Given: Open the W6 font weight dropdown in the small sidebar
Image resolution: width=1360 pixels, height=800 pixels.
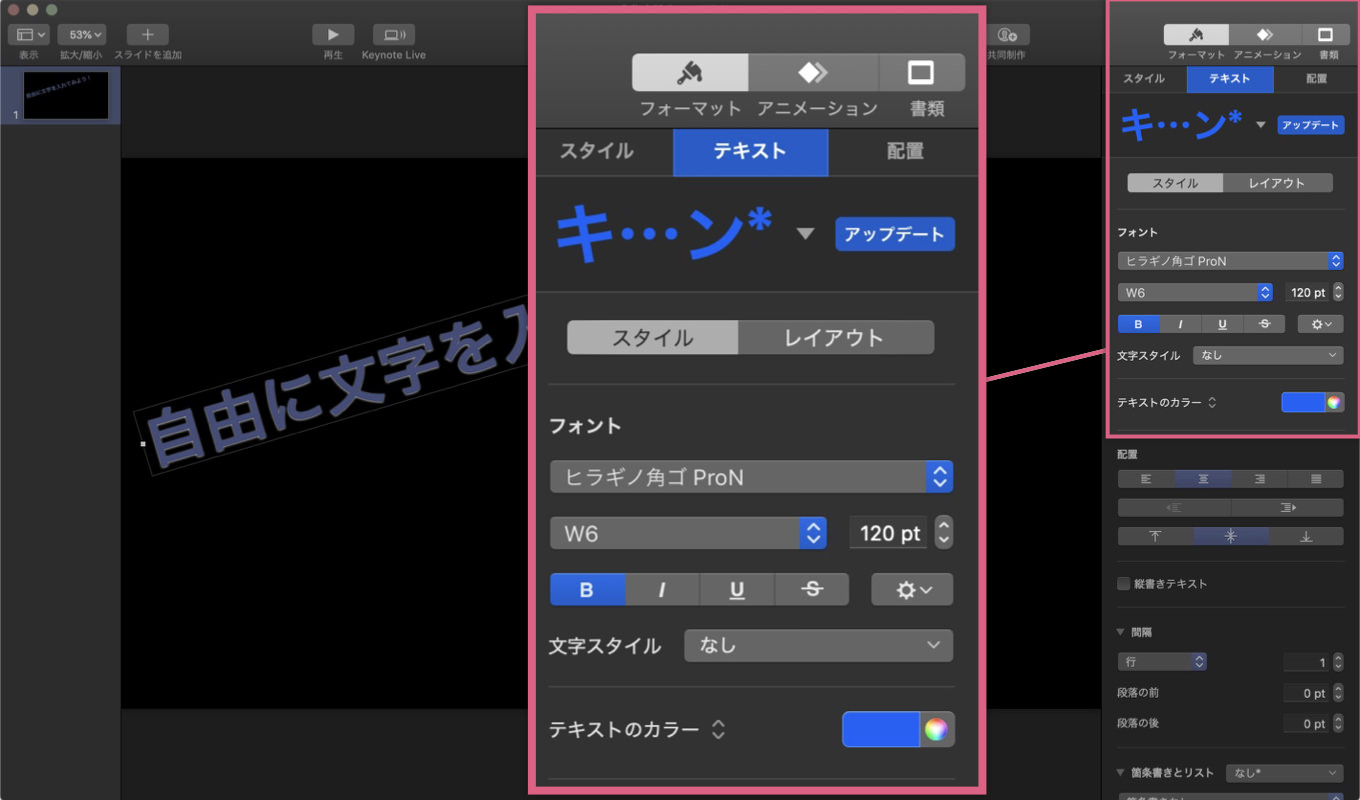Looking at the screenshot, I should [1194, 293].
